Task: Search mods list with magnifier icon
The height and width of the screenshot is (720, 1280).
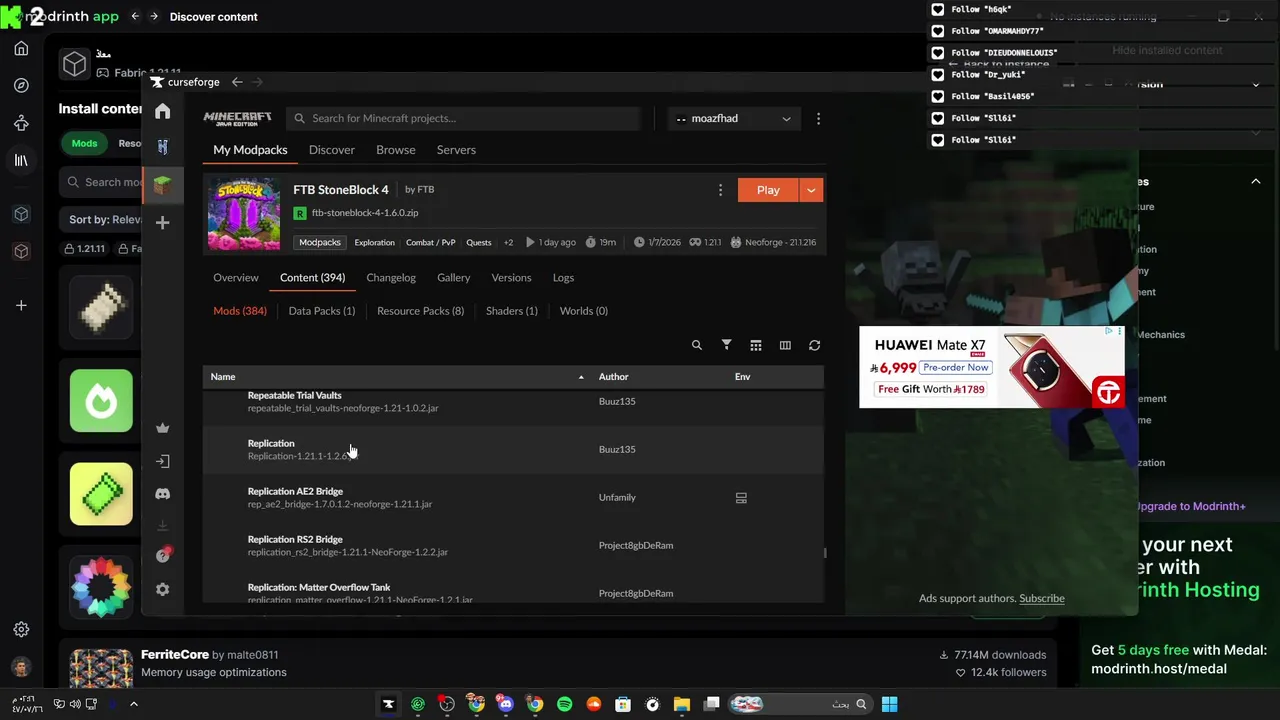Action: 697,345
